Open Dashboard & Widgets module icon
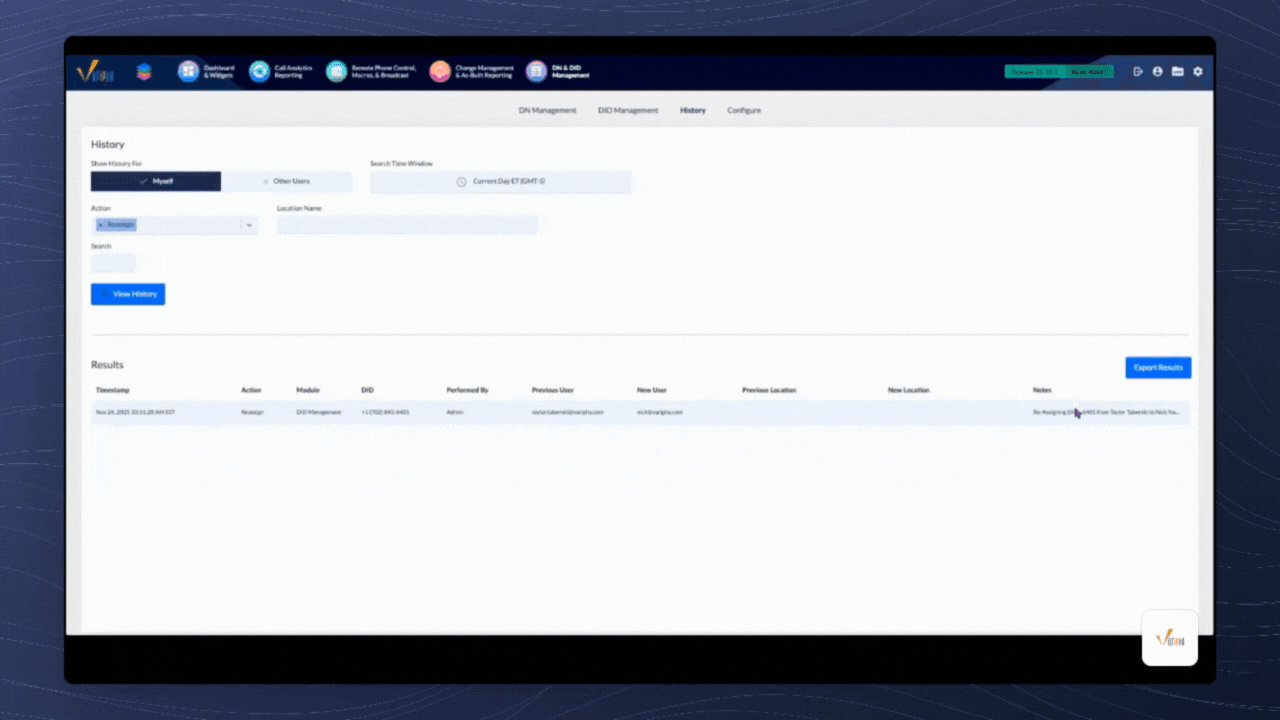Viewport: 1280px width, 720px height. (189, 71)
